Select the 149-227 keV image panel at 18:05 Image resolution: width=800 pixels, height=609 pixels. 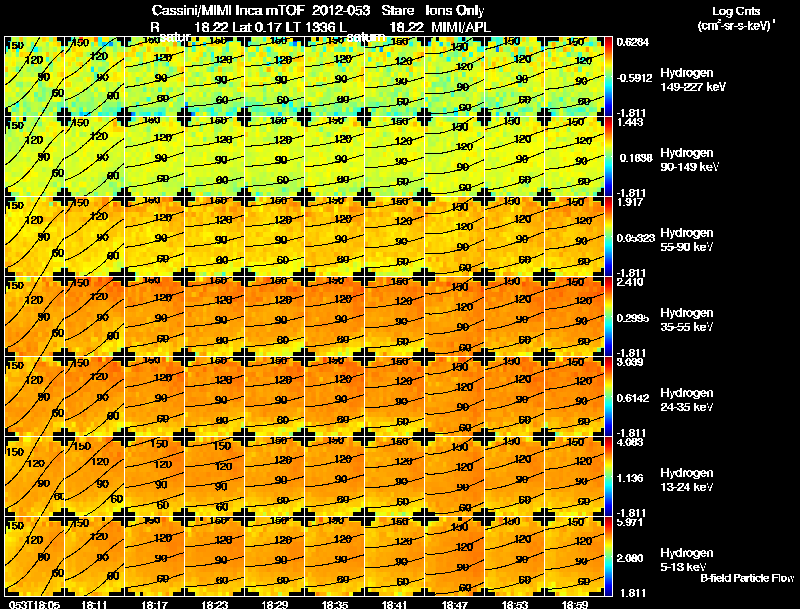pyautogui.click(x=35, y=77)
